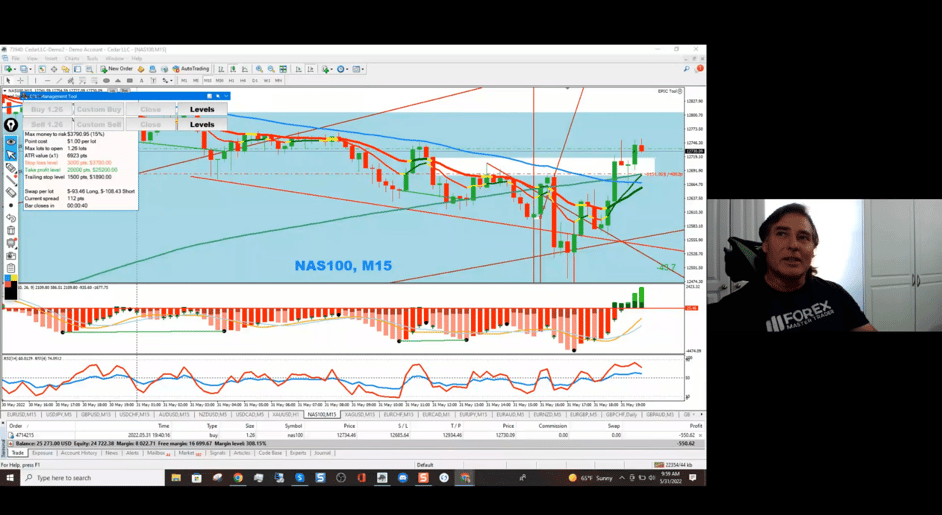
Task: Open the Tools menu
Action: (92, 59)
